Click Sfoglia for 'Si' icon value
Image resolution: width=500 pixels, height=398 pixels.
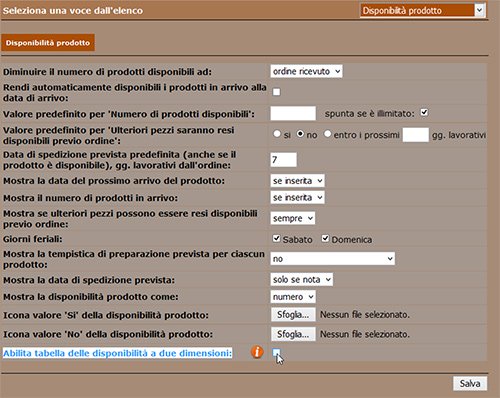[x=293, y=314]
